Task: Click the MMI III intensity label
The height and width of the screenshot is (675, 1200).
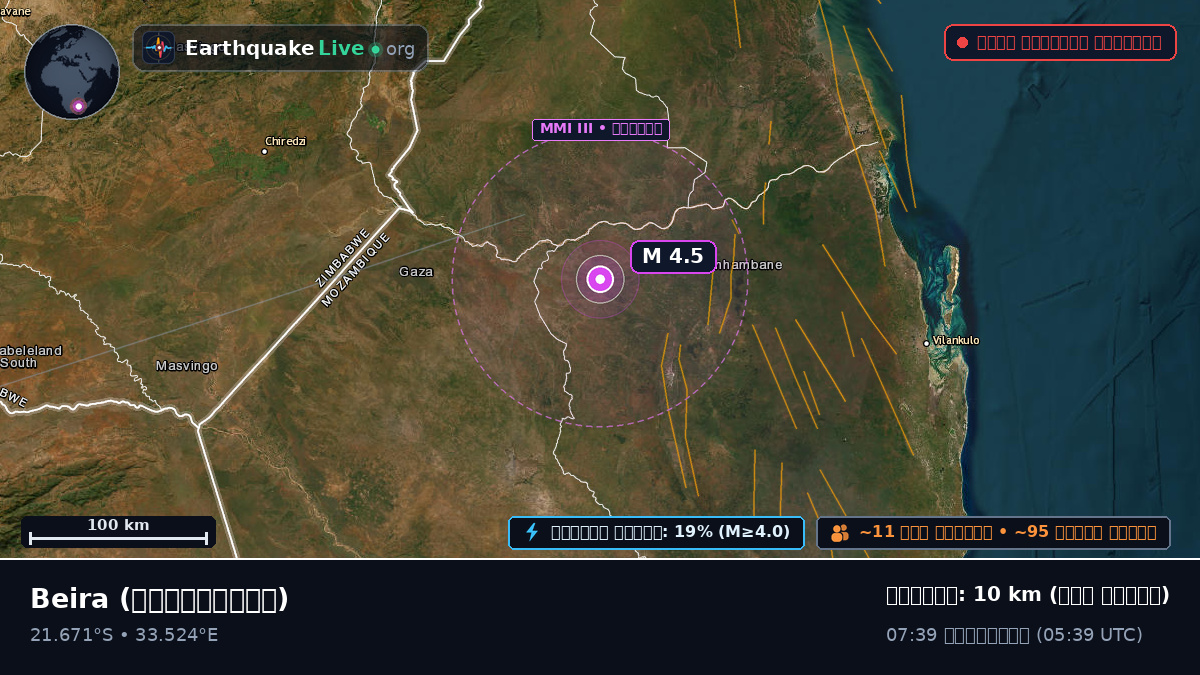Action: coord(600,129)
